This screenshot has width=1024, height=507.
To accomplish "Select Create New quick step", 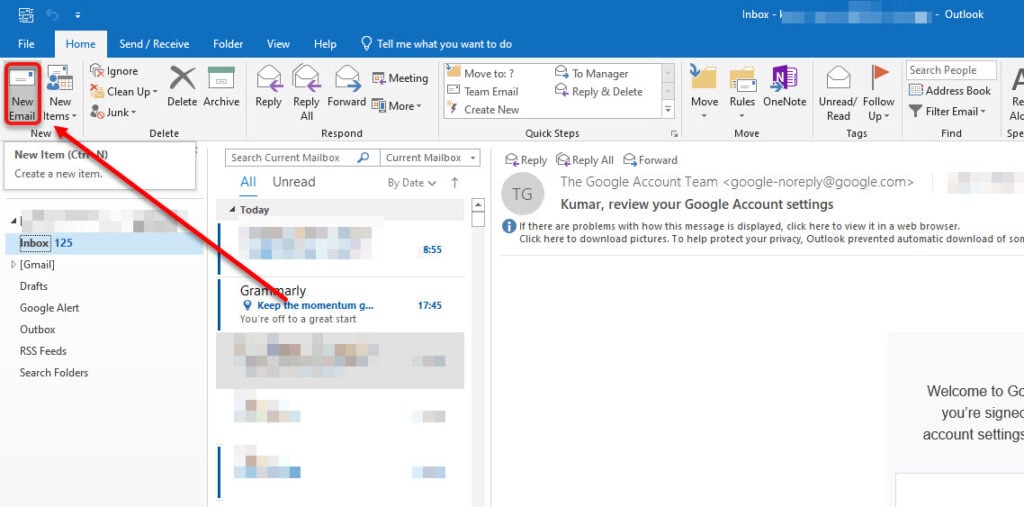I will click(483, 110).
